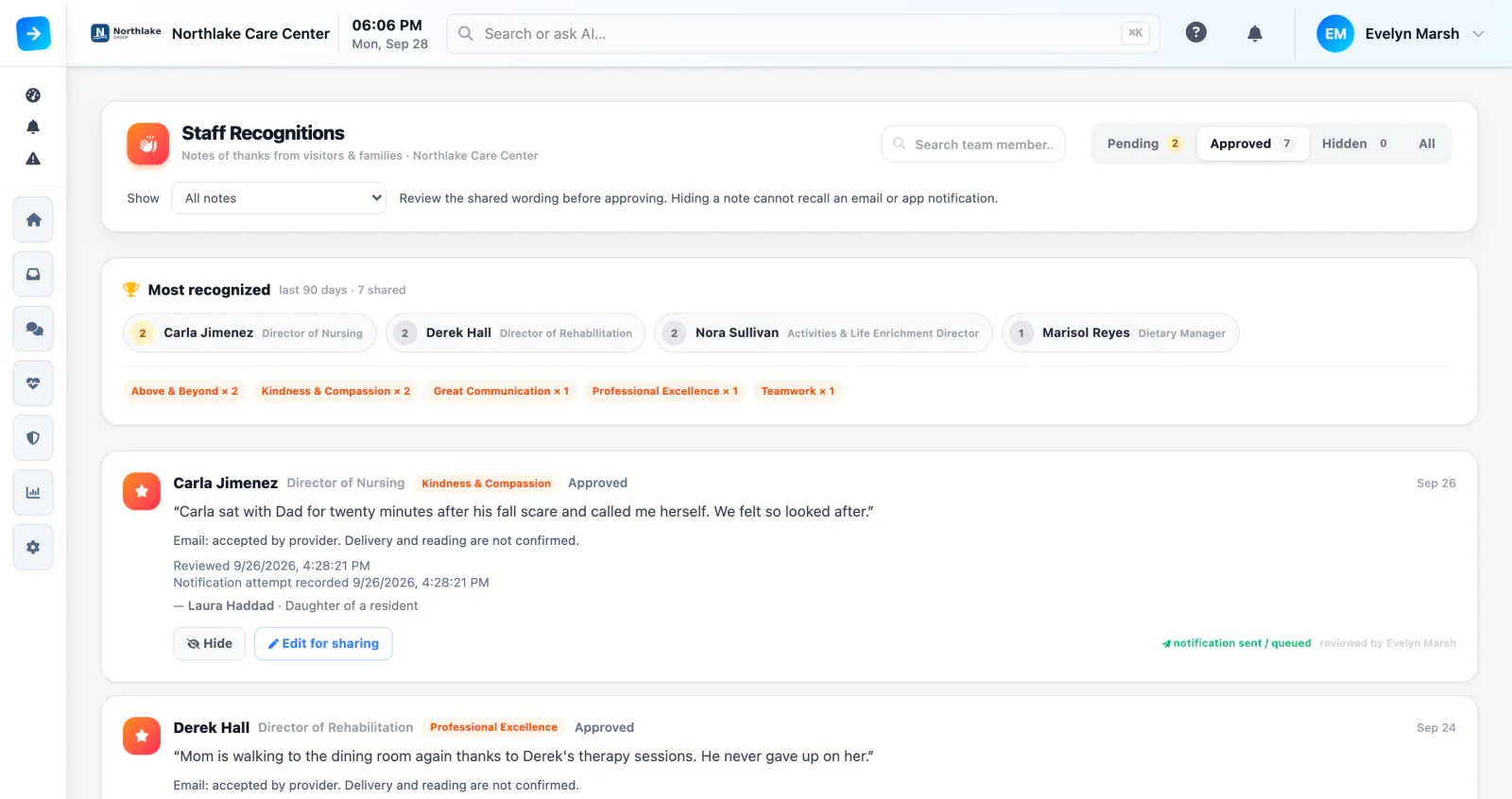Open the heart-pulse care icon in sidebar
The height and width of the screenshot is (799, 1512).
click(x=33, y=383)
